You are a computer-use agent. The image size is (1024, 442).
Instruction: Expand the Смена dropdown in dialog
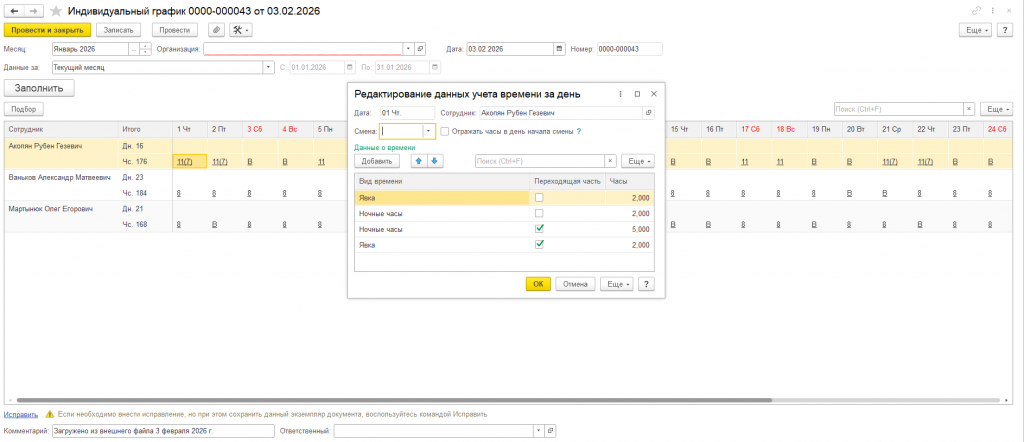[428, 131]
